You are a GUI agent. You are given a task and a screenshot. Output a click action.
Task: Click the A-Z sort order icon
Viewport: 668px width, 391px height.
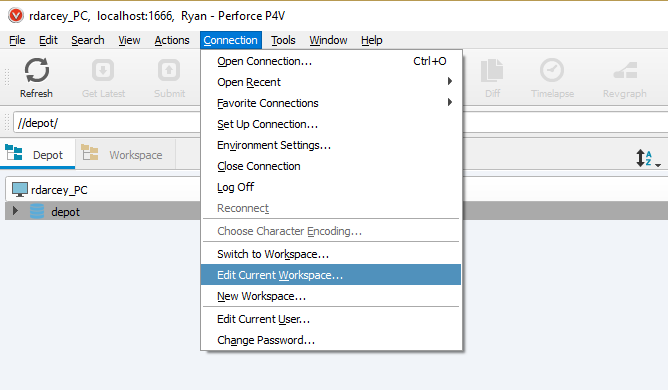point(644,158)
